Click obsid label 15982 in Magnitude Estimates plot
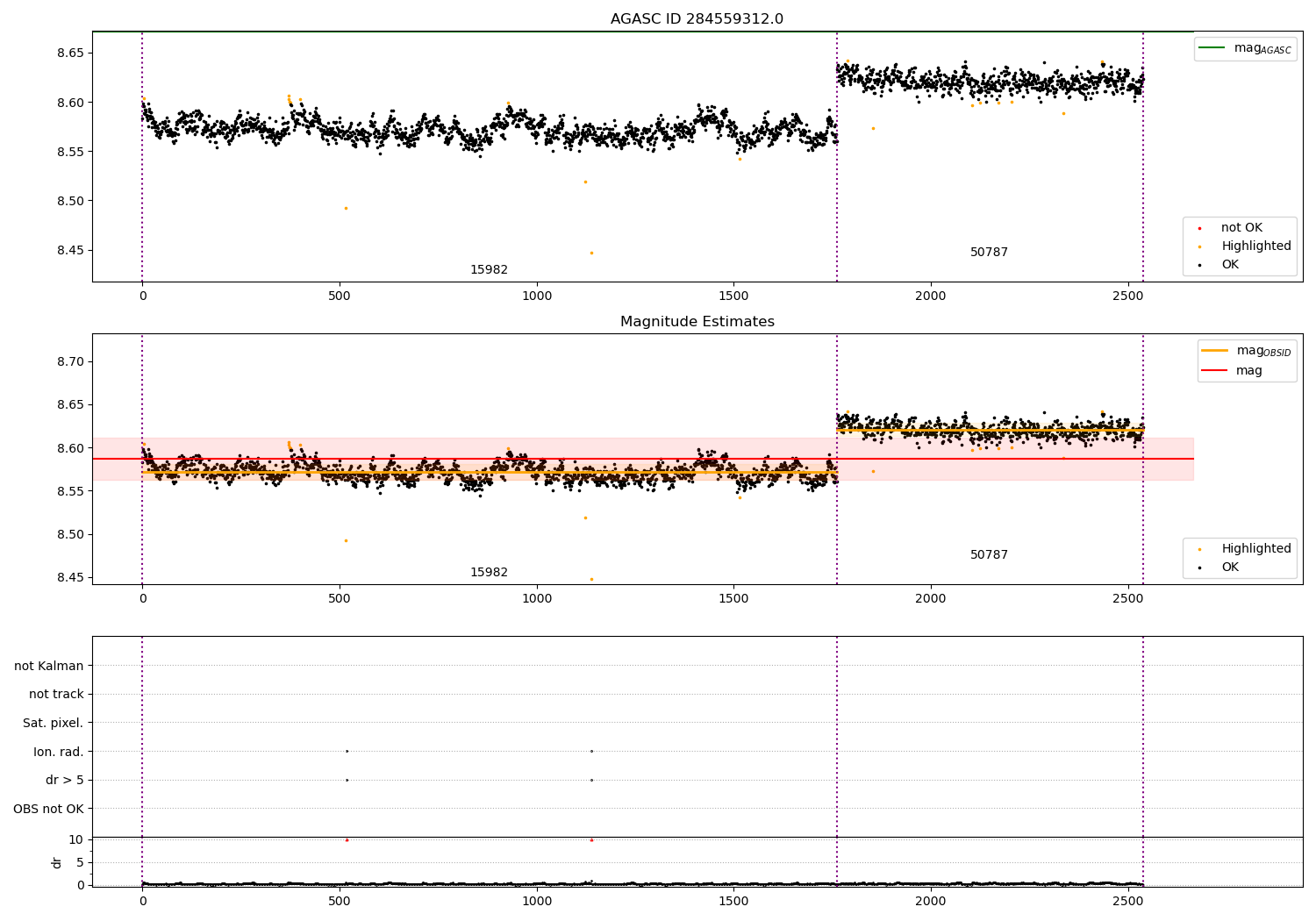The height and width of the screenshot is (921, 1316). [x=489, y=573]
